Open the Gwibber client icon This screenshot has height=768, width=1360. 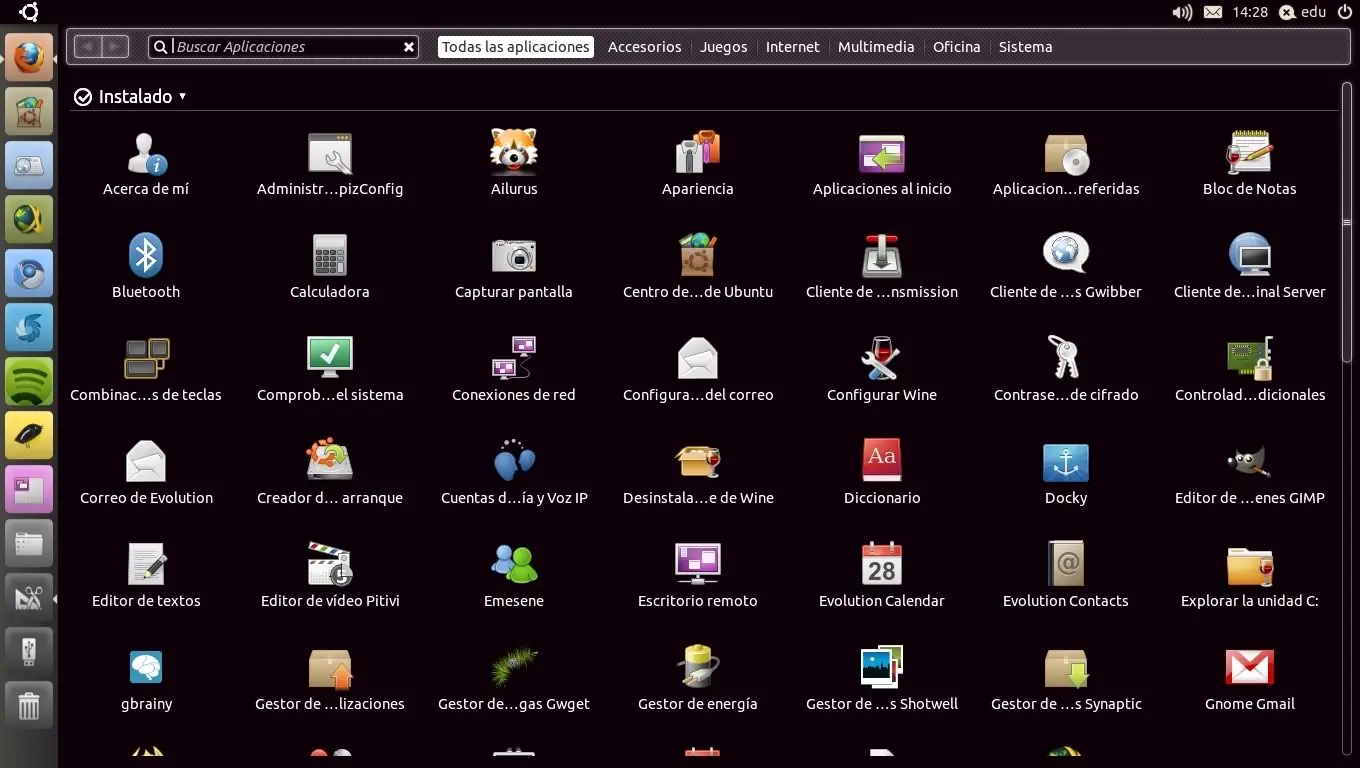(x=1066, y=254)
